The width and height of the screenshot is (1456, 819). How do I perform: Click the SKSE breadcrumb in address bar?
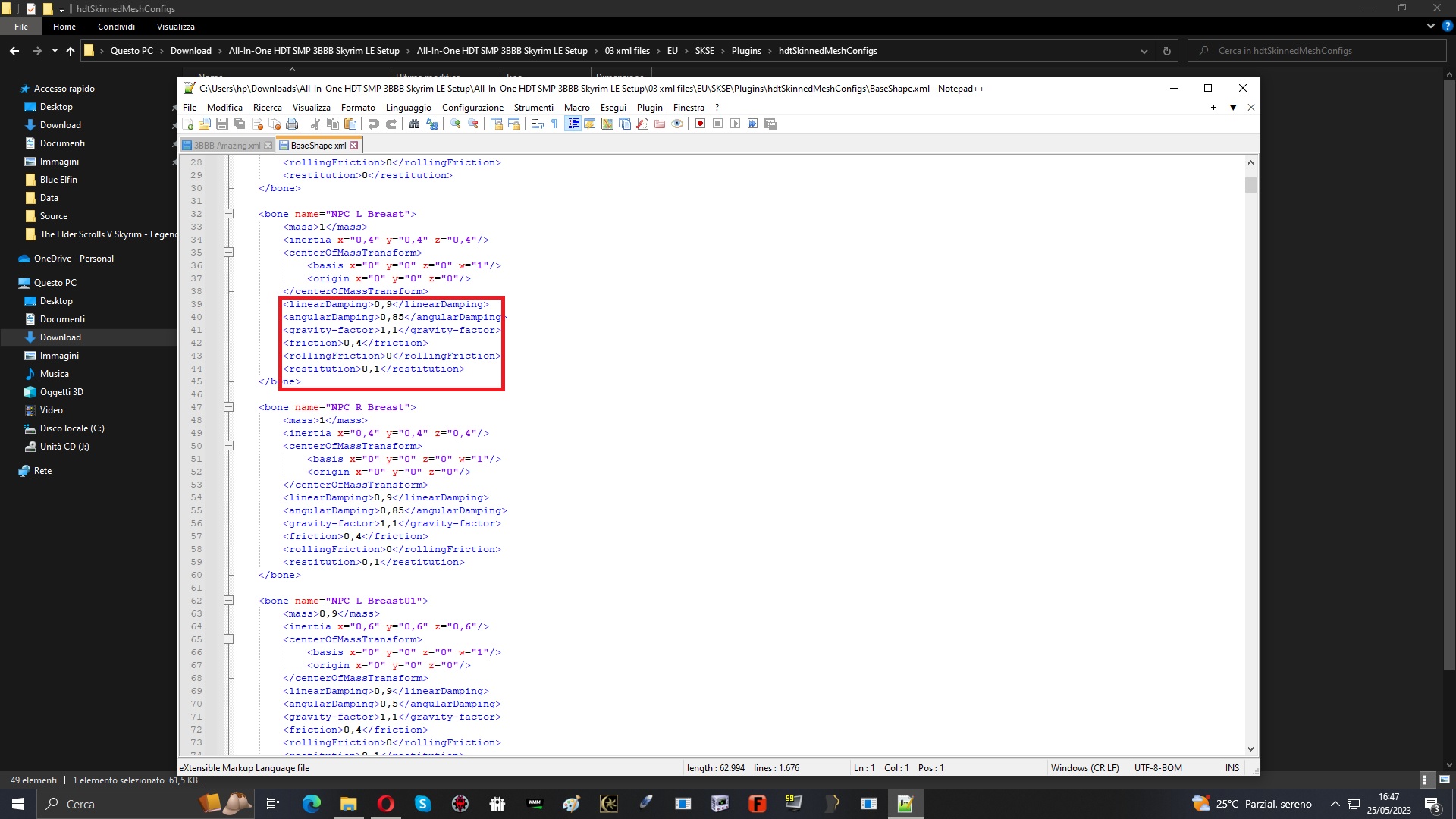coord(704,51)
